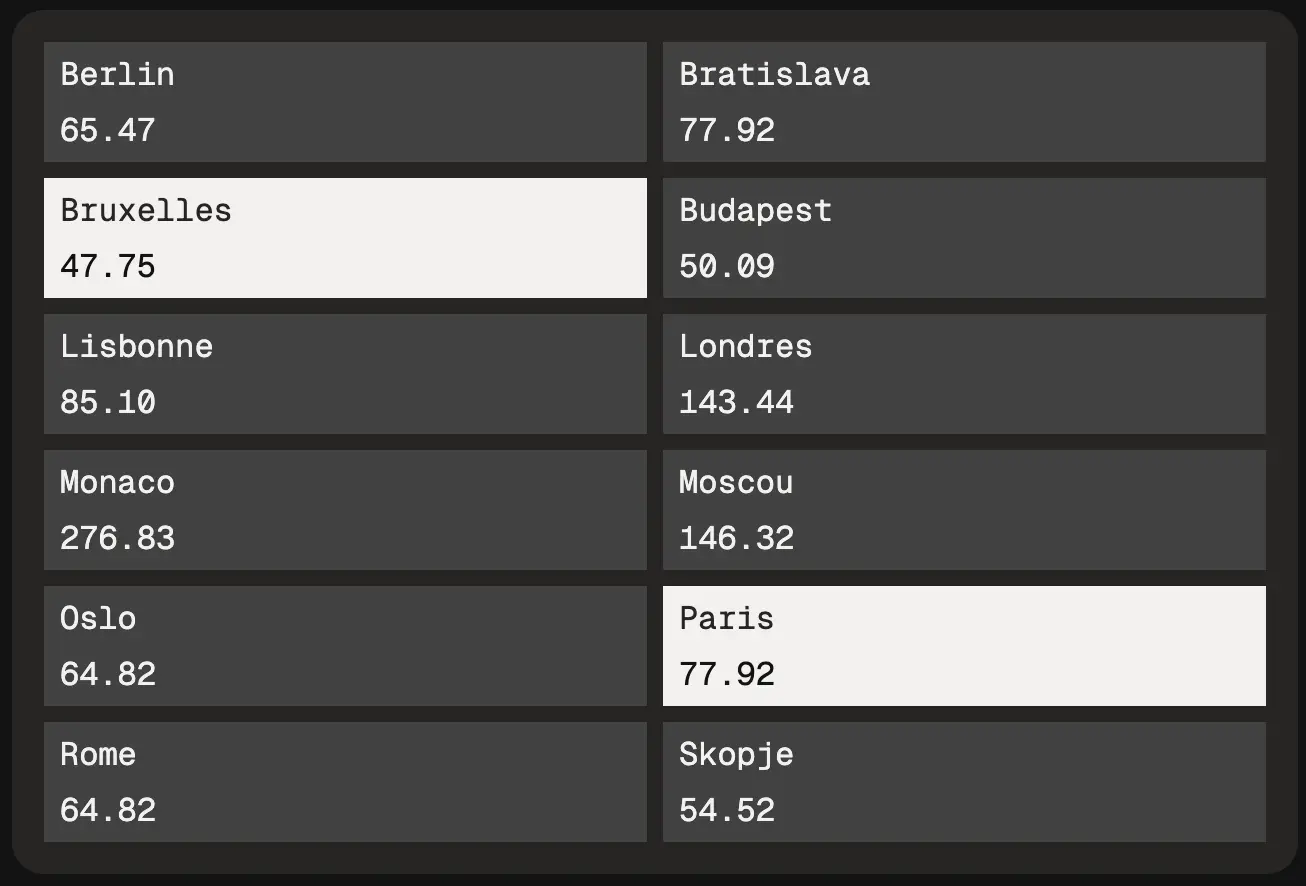Click the Skopje card
The image size is (1306, 886).
pos(963,781)
